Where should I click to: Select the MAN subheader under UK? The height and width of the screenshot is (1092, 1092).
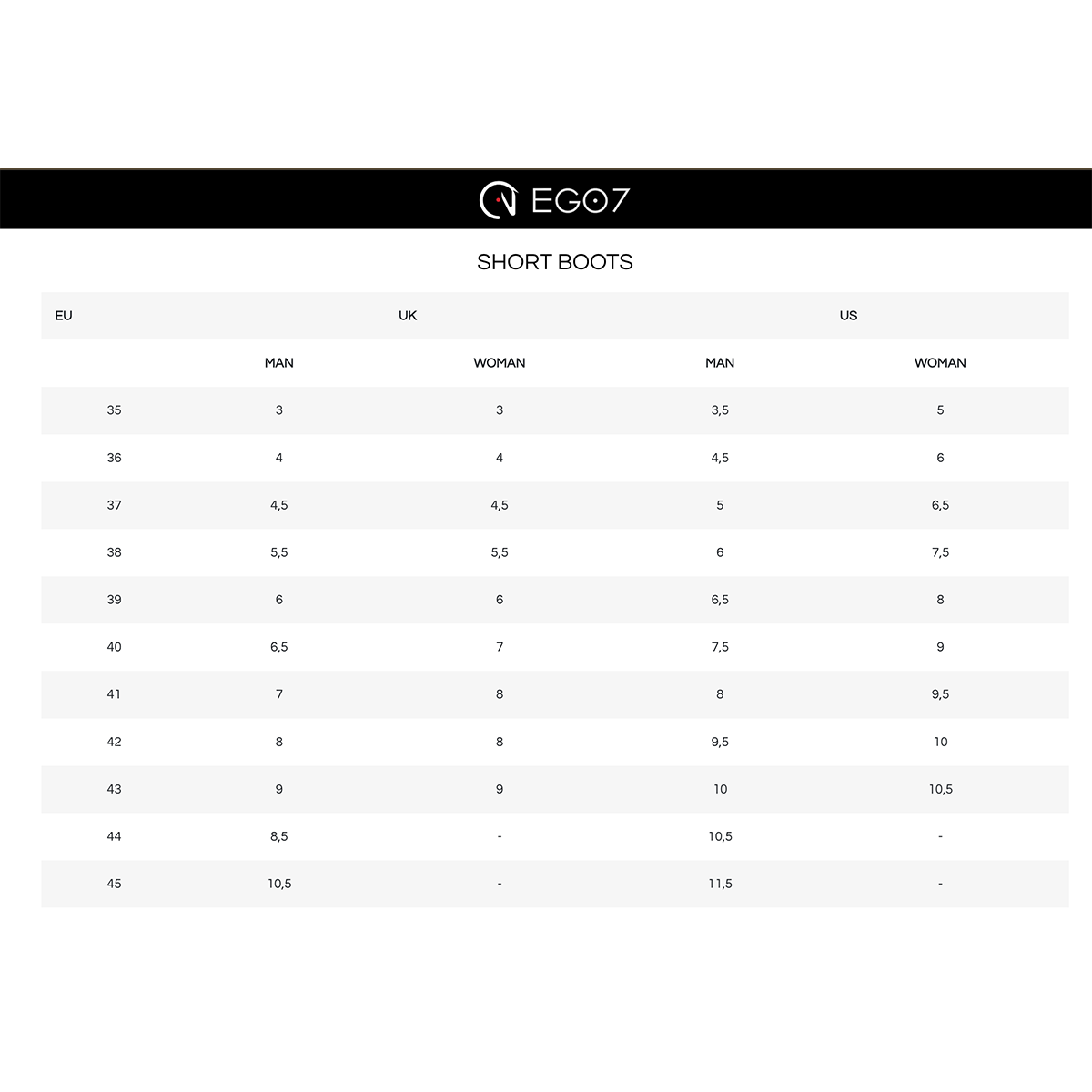279,363
